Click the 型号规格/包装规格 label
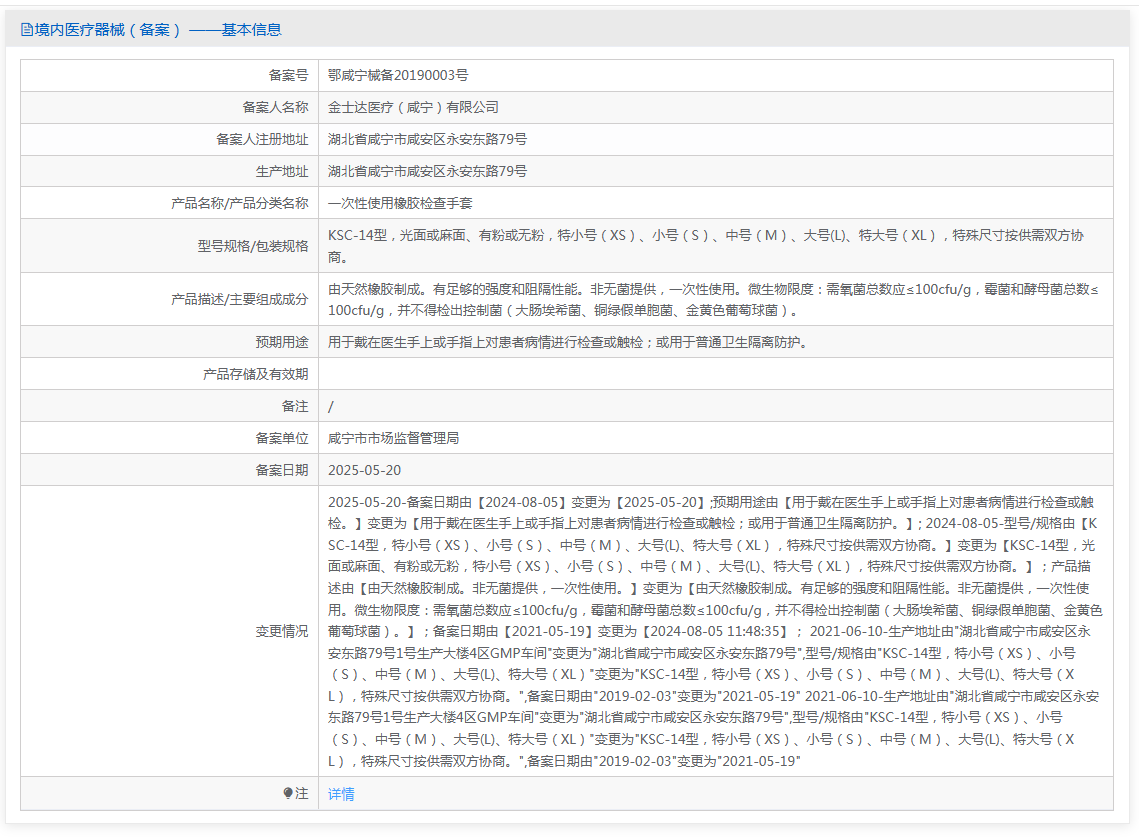 tap(253, 246)
